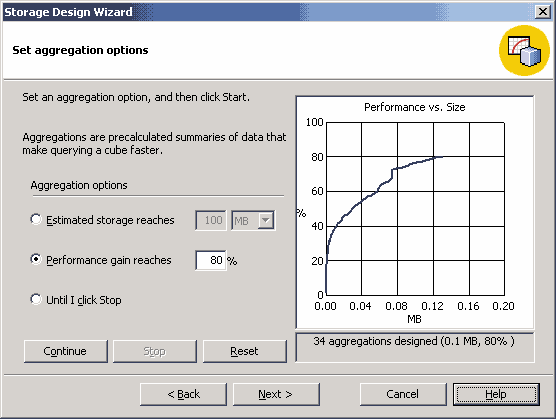Screen dimensions: 556x419
Task: Close the Storage Design Wizard window
Action: (x=543, y=12)
